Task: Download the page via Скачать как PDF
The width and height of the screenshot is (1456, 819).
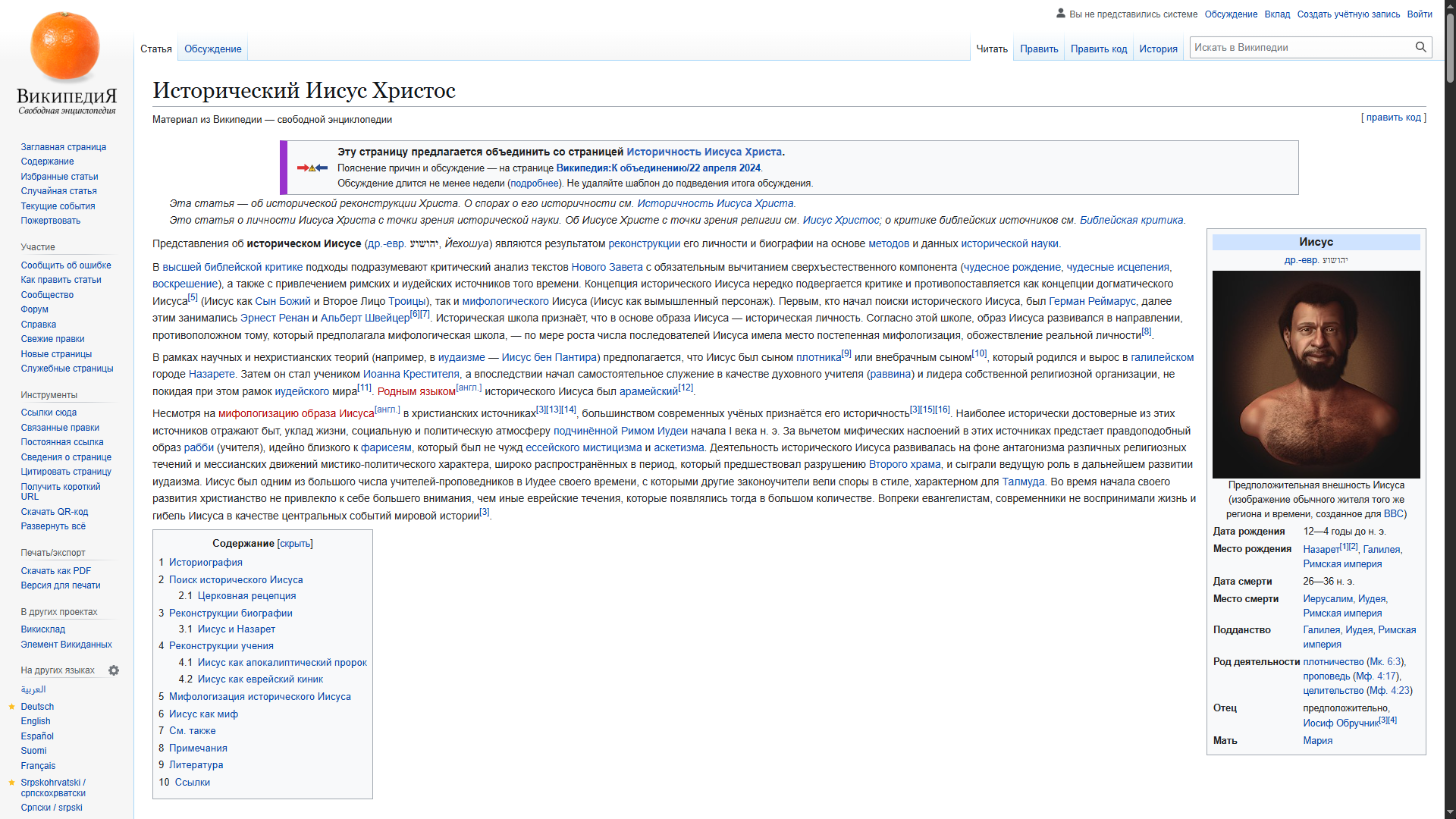Action: tap(56, 571)
